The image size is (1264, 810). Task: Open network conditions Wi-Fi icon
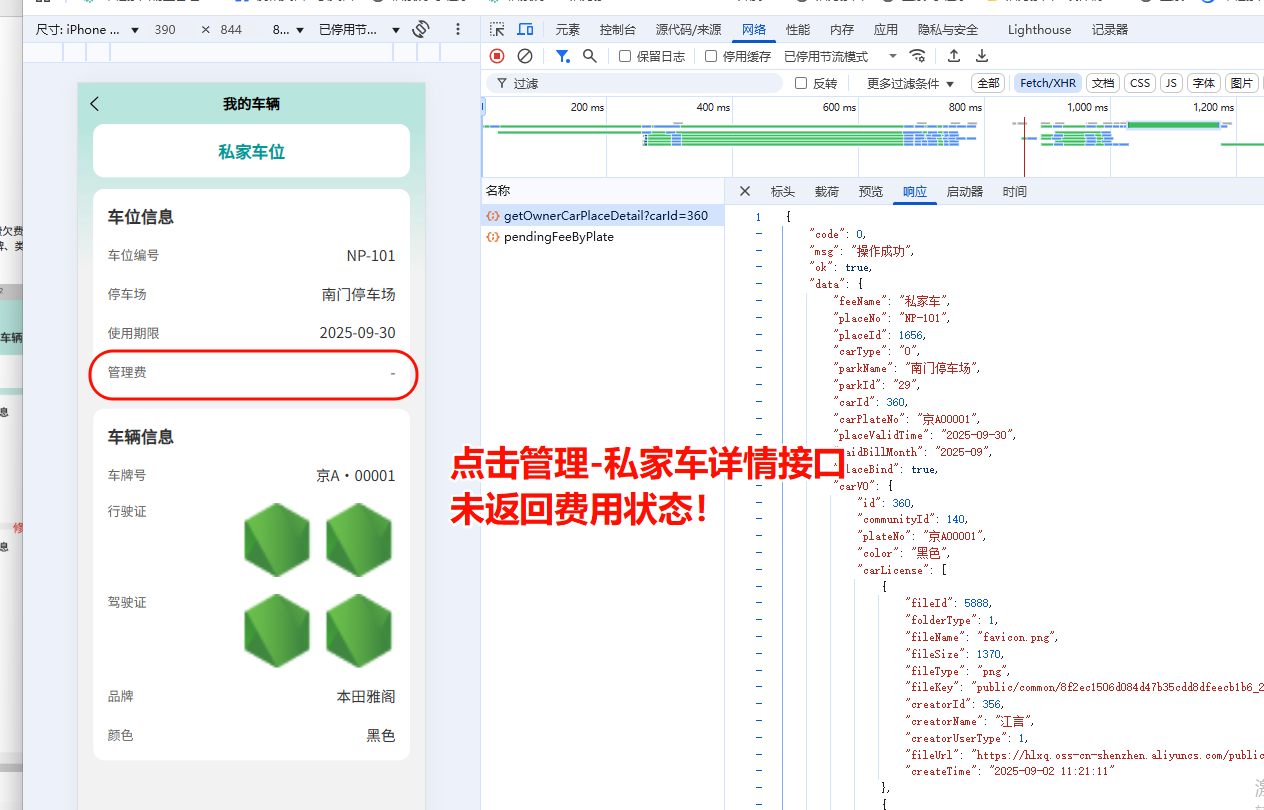tap(917, 56)
